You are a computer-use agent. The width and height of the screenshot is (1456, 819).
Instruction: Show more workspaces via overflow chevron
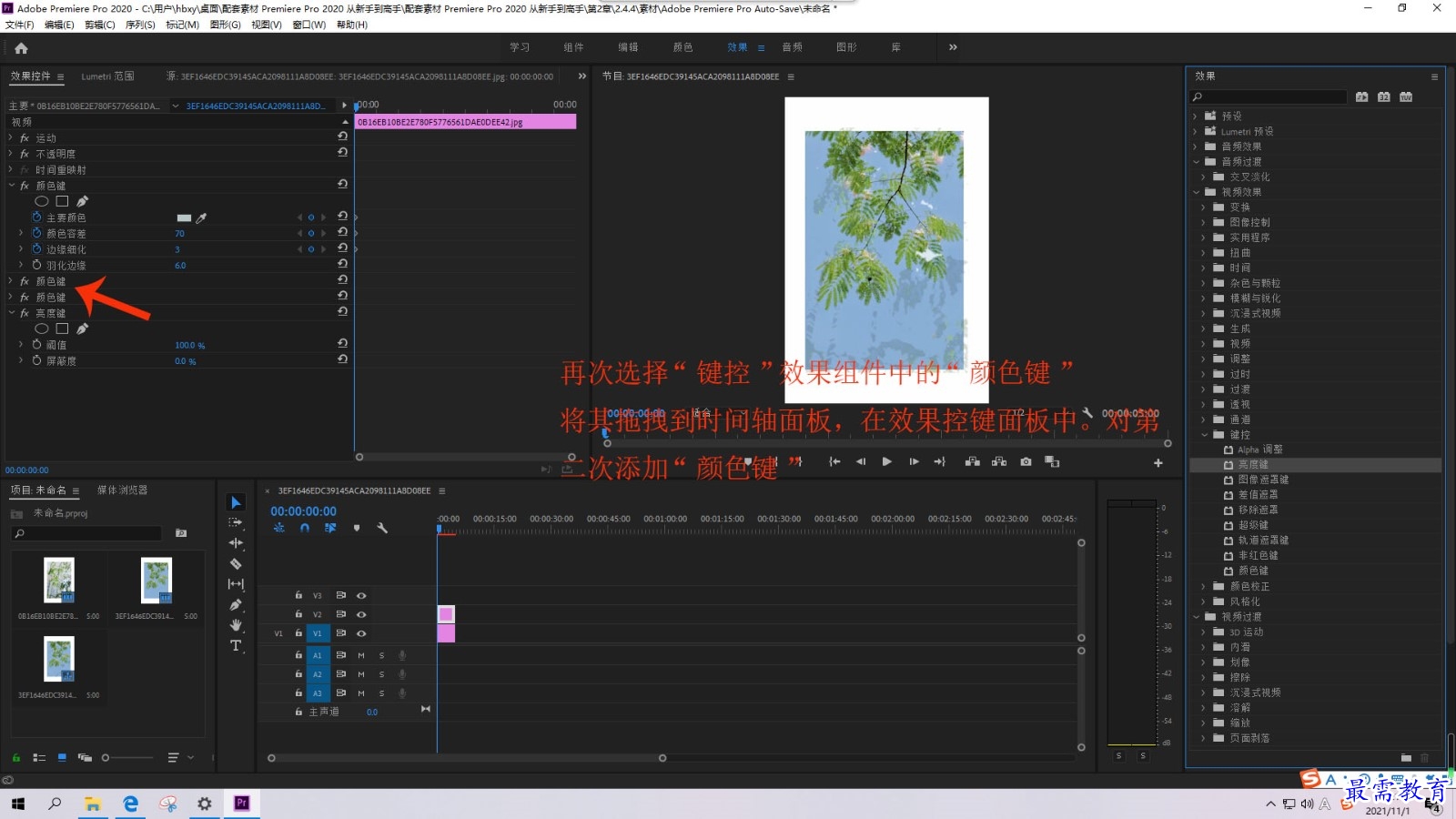click(x=953, y=47)
